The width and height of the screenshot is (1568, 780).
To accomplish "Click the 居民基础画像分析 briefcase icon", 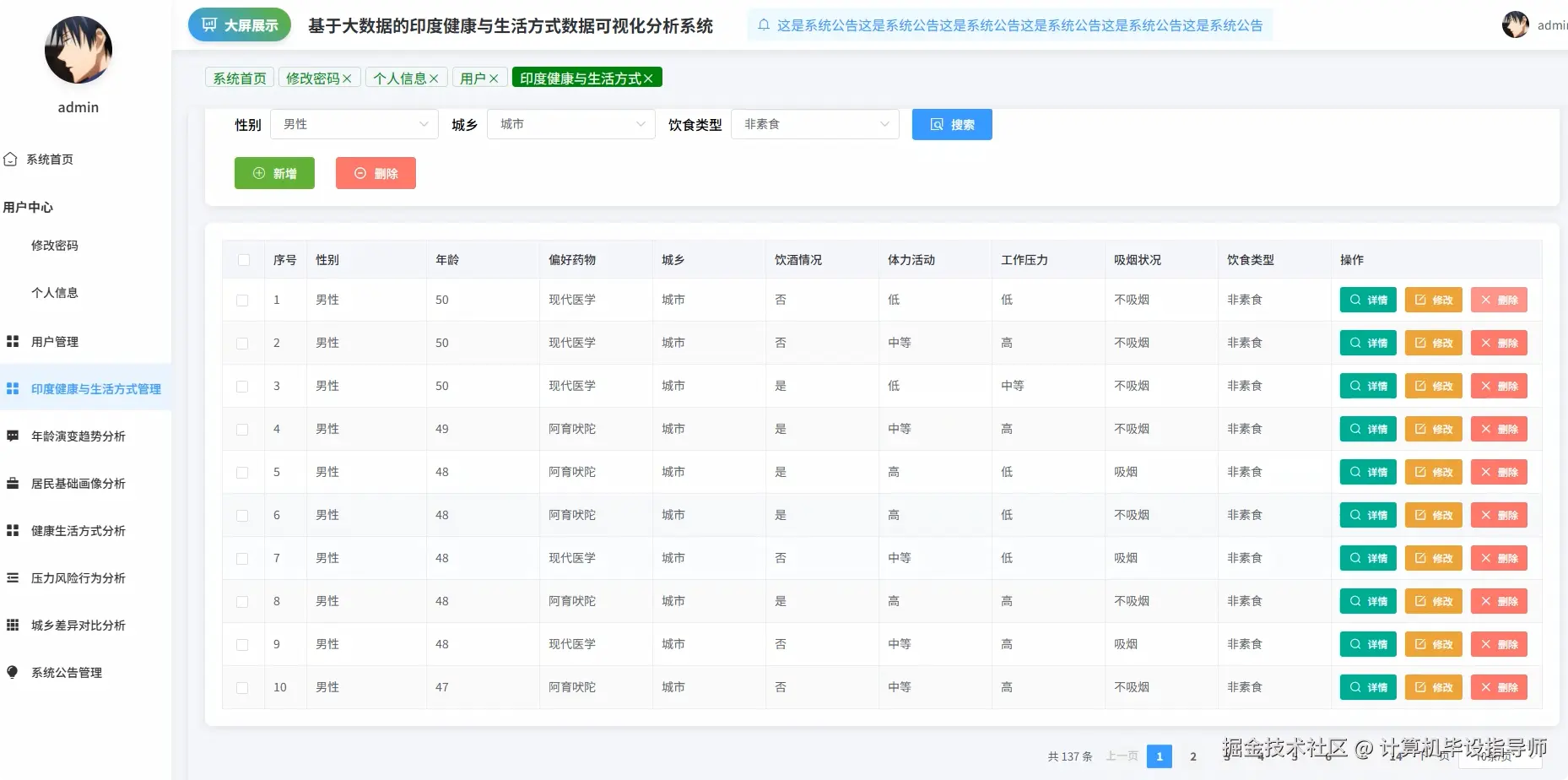I will (x=13, y=483).
